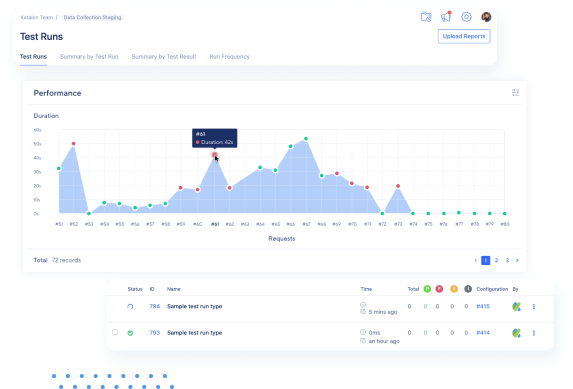Image resolution: width=573 pixels, height=389 pixels.
Task: Open Katalon Team breadcrumb link
Action: click(x=37, y=17)
